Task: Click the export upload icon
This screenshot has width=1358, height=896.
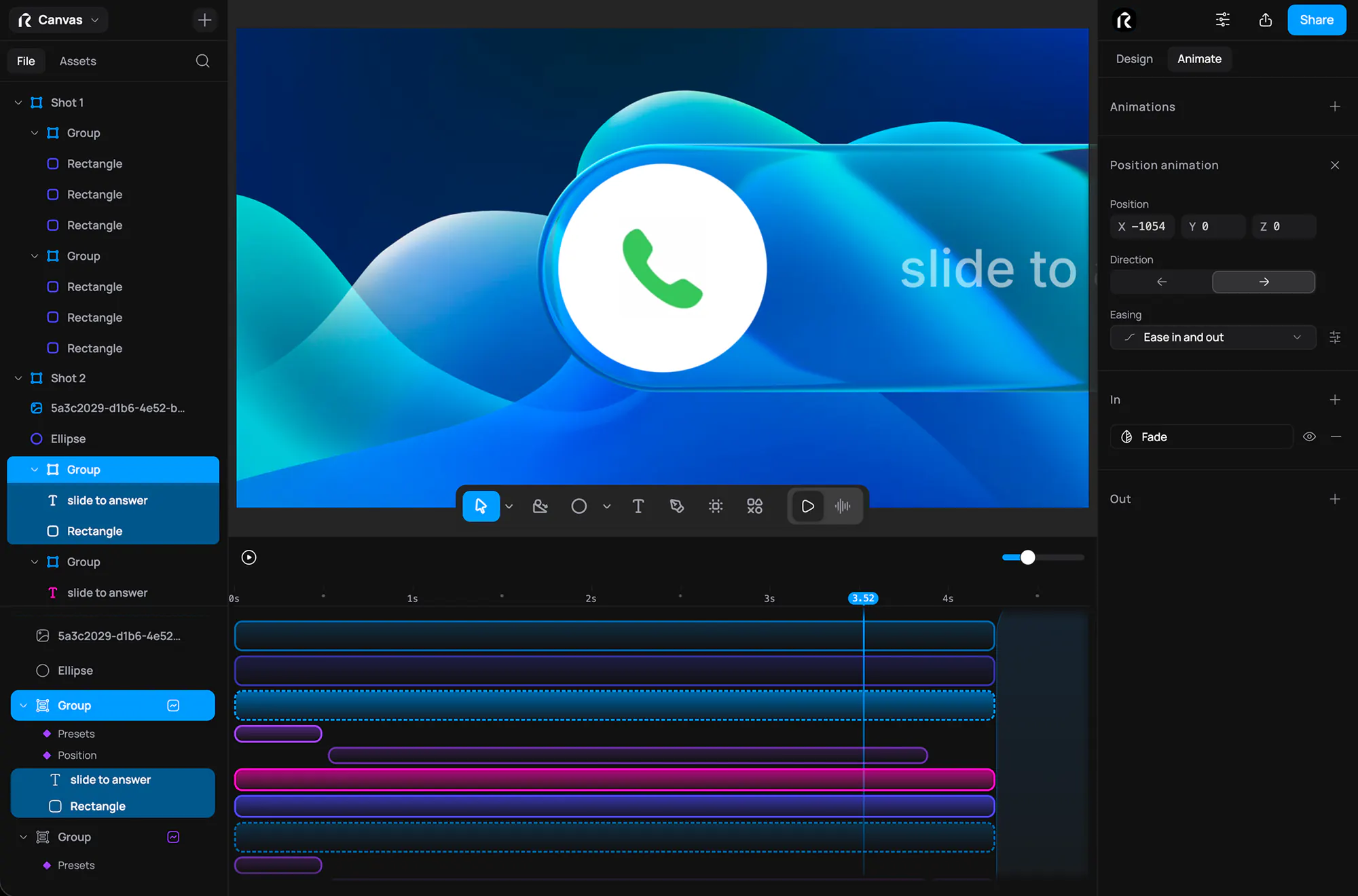Action: 1266,20
